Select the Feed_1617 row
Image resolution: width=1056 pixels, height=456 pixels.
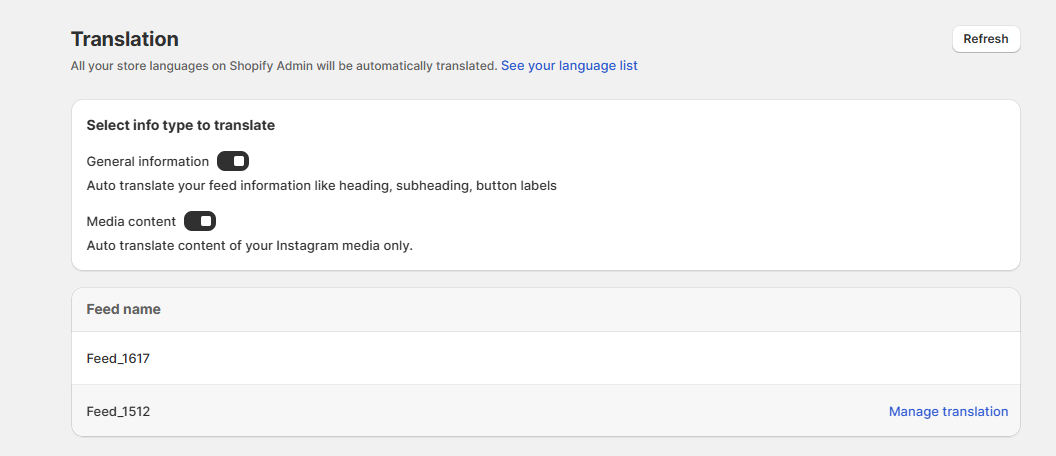point(546,358)
